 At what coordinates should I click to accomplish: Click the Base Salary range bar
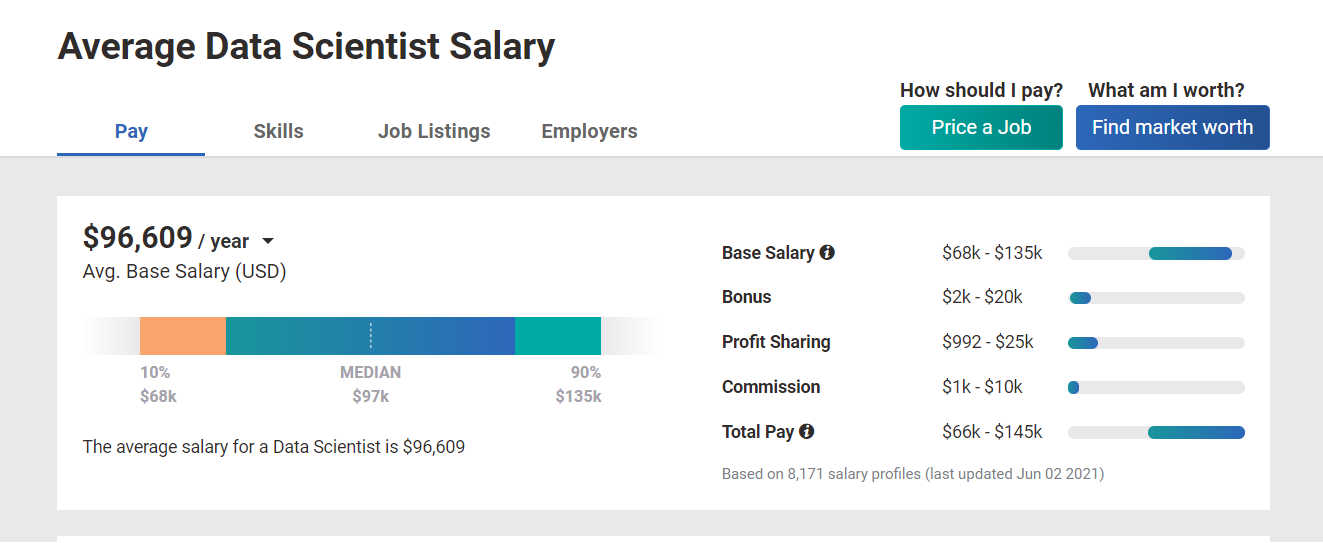(1156, 253)
